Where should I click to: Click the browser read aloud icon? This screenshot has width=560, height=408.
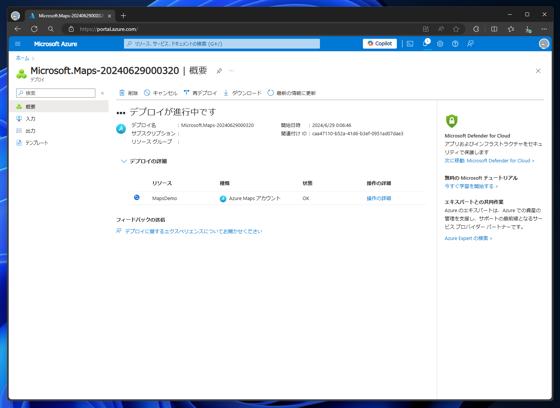pos(441,29)
